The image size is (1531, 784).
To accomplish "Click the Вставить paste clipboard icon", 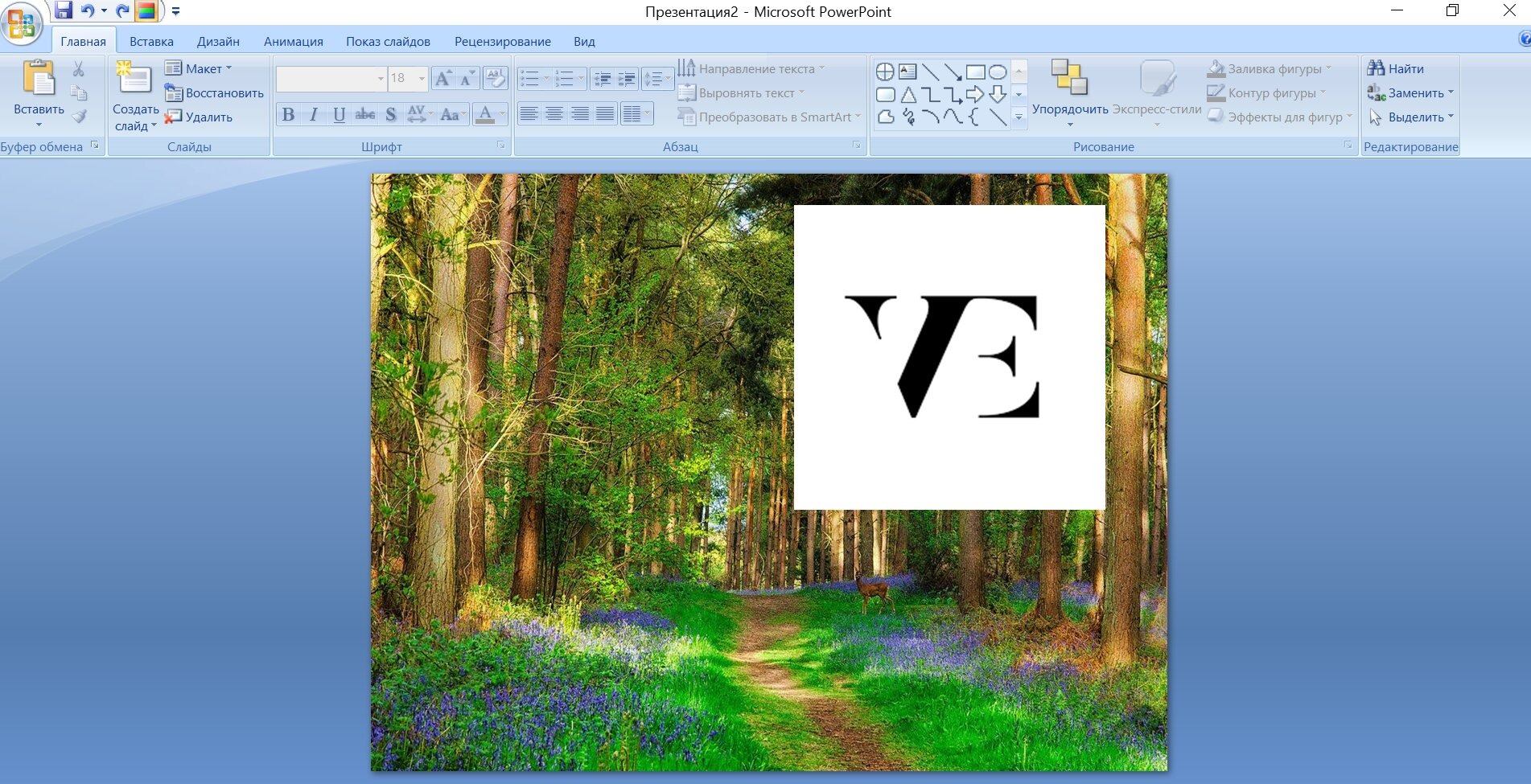I will [x=39, y=79].
